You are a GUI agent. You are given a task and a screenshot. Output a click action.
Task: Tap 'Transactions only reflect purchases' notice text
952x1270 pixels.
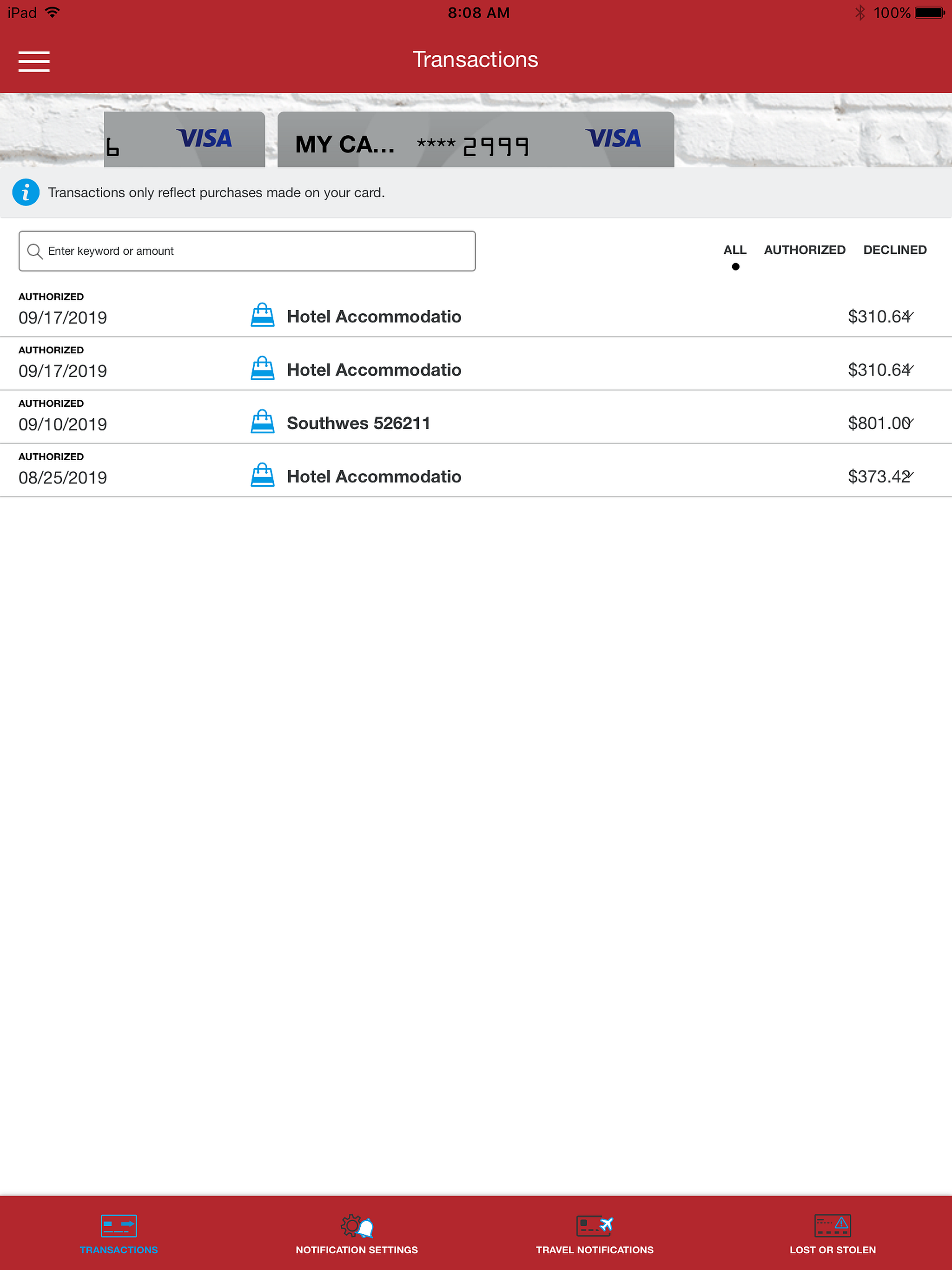[217, 192]
